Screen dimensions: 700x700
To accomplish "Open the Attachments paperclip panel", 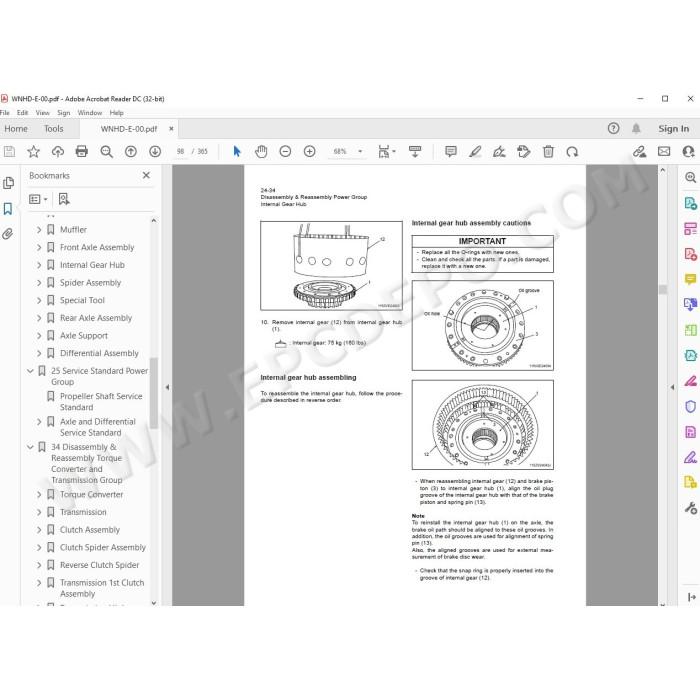I will (8, 234).
